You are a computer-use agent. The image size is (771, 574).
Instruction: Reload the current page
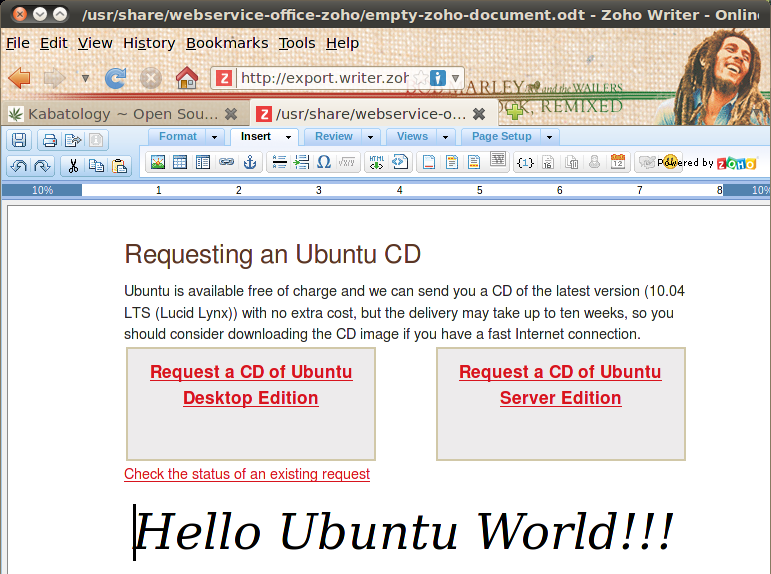pyautogui.click(x=116, y=78)
